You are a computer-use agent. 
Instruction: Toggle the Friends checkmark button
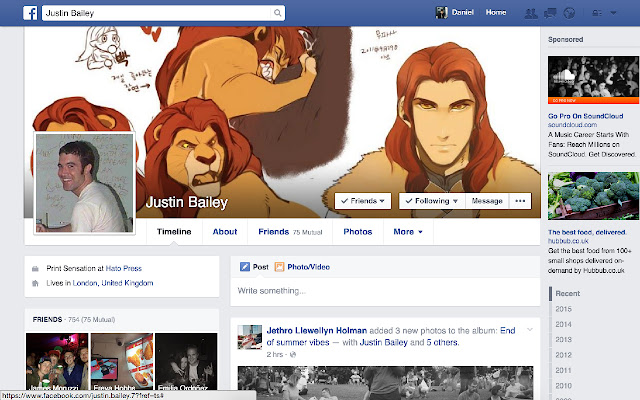363,201
